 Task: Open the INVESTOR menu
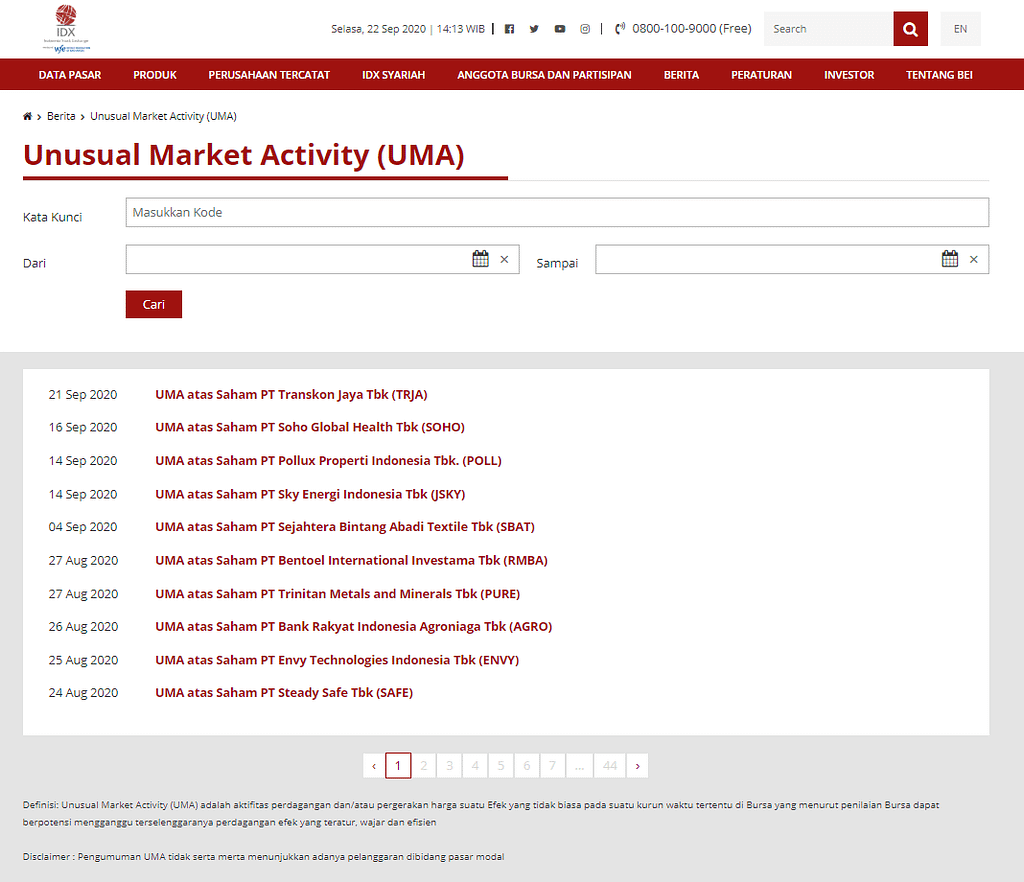849,75
